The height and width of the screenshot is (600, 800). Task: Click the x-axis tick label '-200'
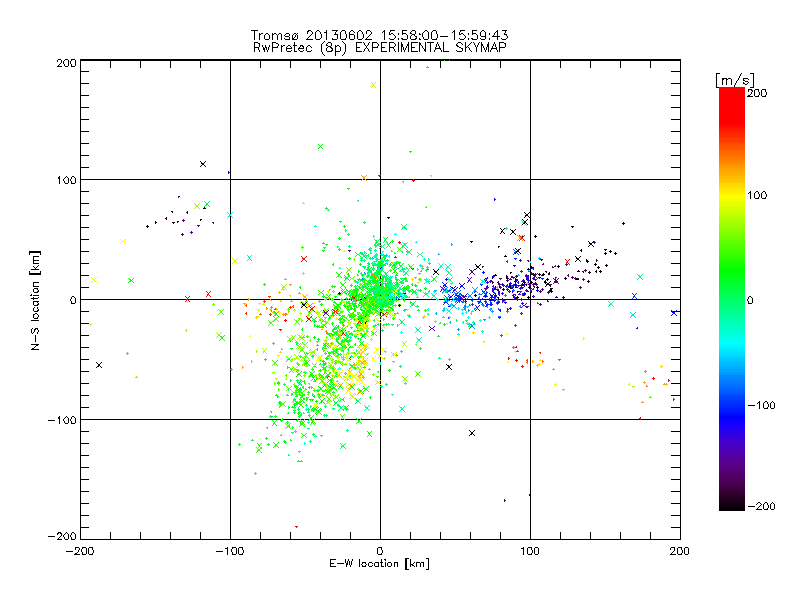pyautogui.click(x=80, y=551)
